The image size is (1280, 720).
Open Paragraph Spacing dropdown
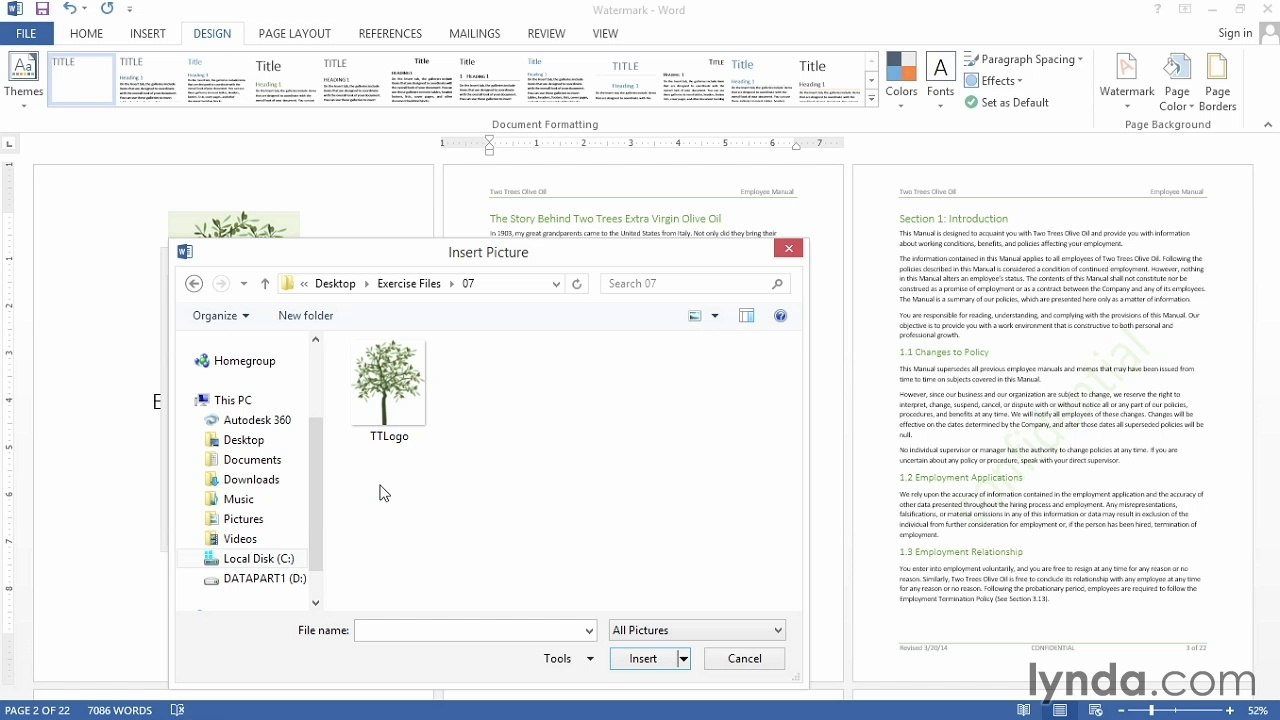point(1024,59)
